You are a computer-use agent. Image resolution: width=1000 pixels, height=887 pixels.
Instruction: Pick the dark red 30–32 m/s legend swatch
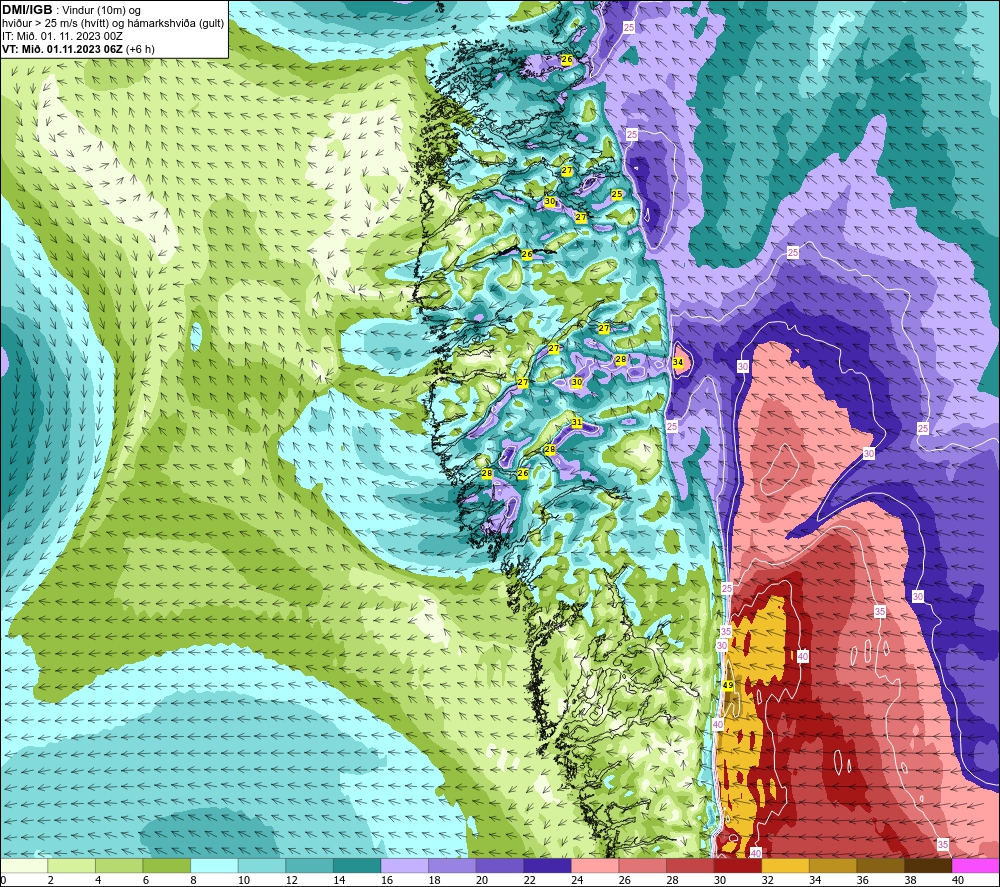(x=738, y=866)
